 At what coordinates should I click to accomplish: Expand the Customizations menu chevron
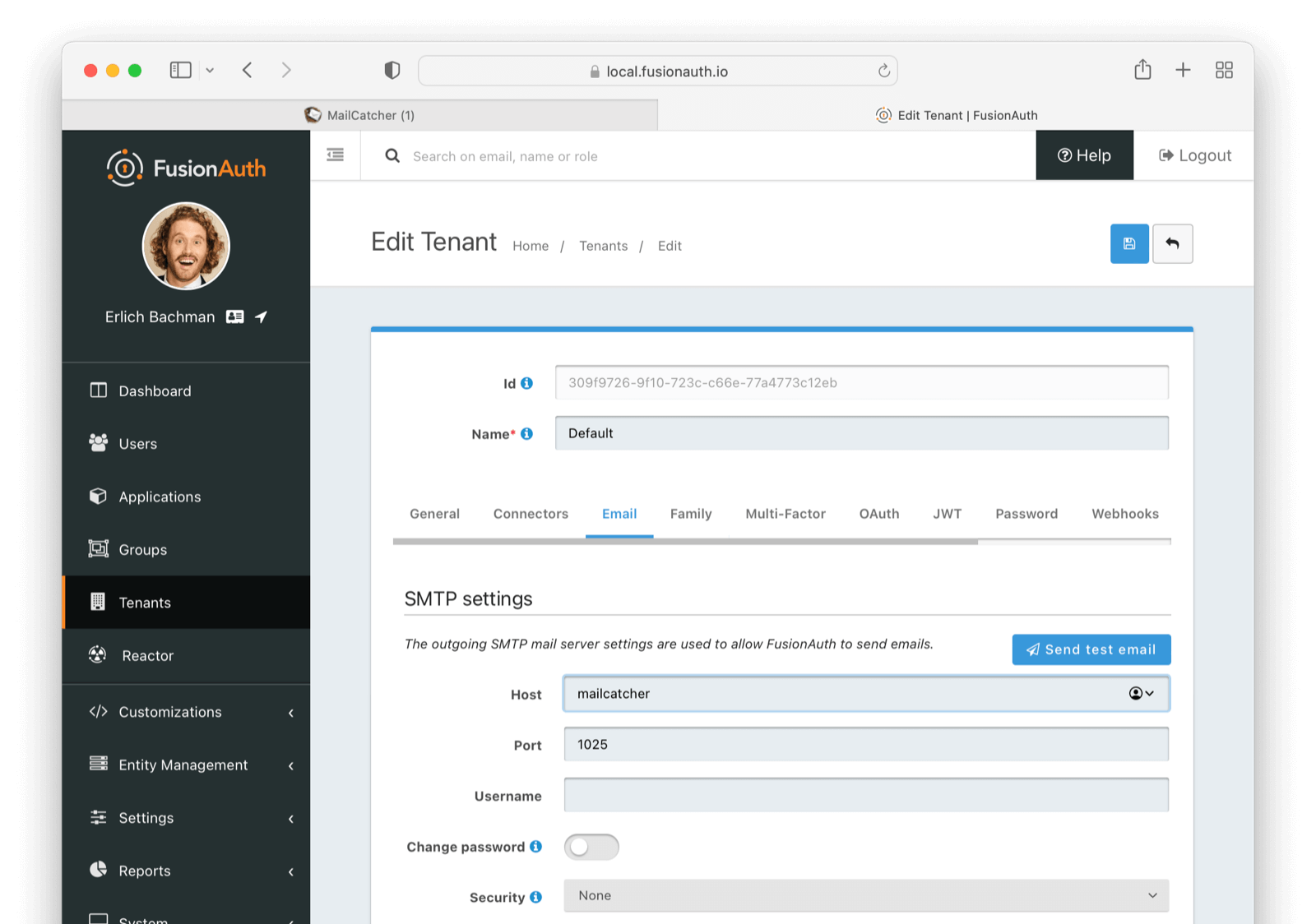(290, 713)
